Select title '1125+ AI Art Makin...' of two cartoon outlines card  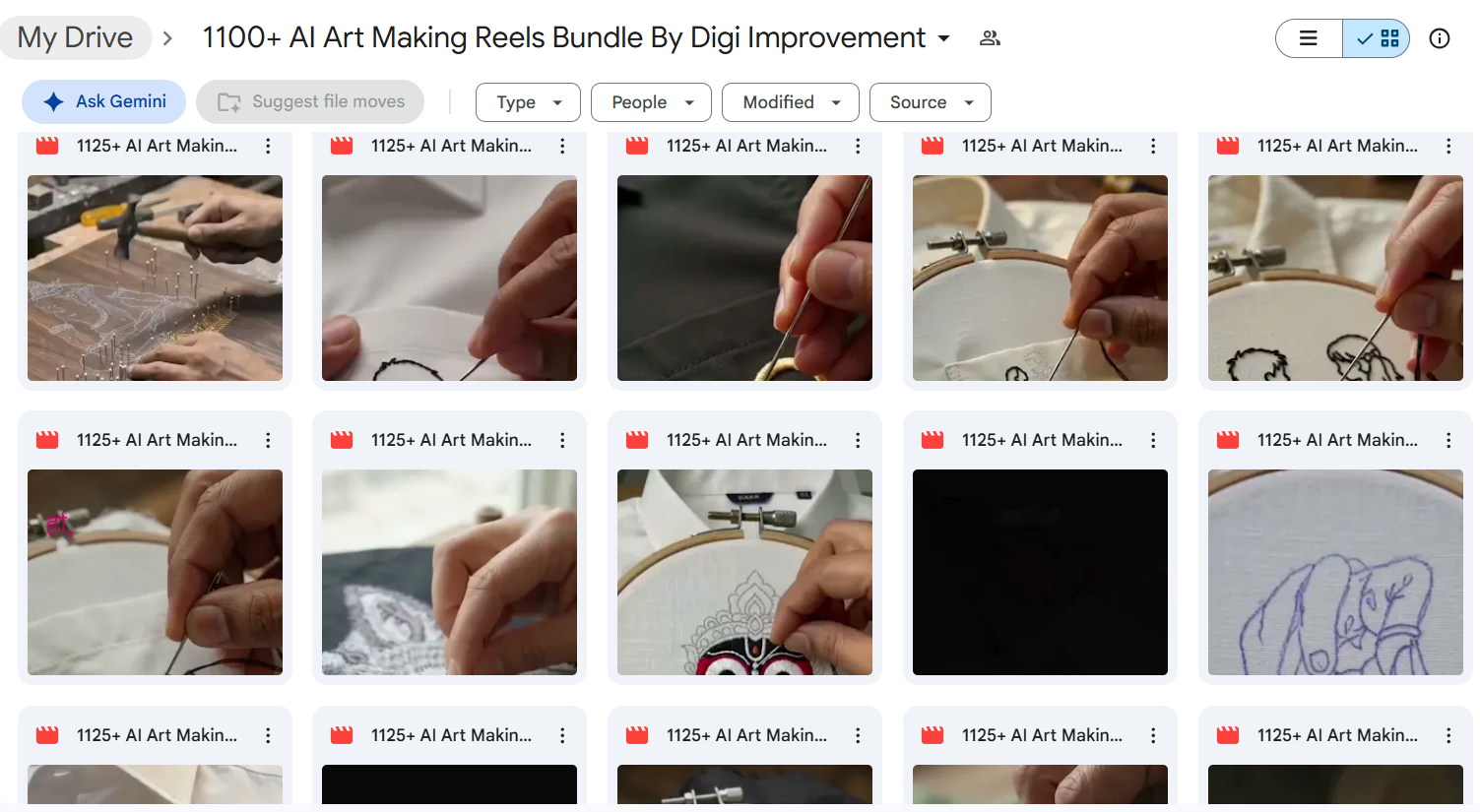(x=1337, y=146)
